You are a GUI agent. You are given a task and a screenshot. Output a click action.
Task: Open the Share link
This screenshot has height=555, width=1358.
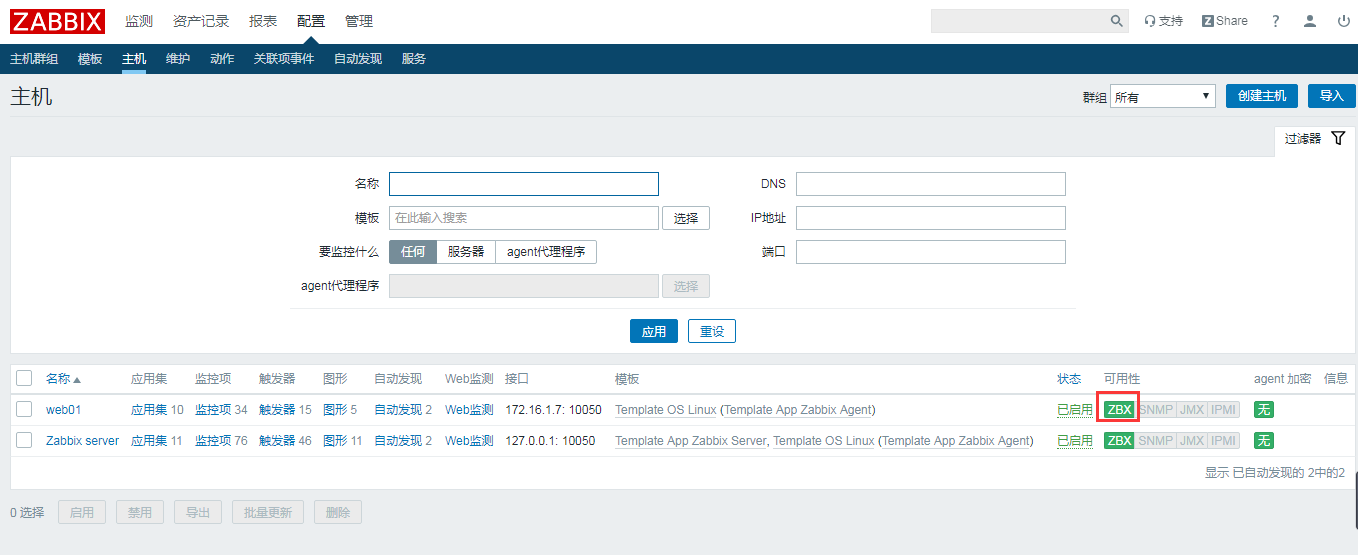[x=1225, y=21]
